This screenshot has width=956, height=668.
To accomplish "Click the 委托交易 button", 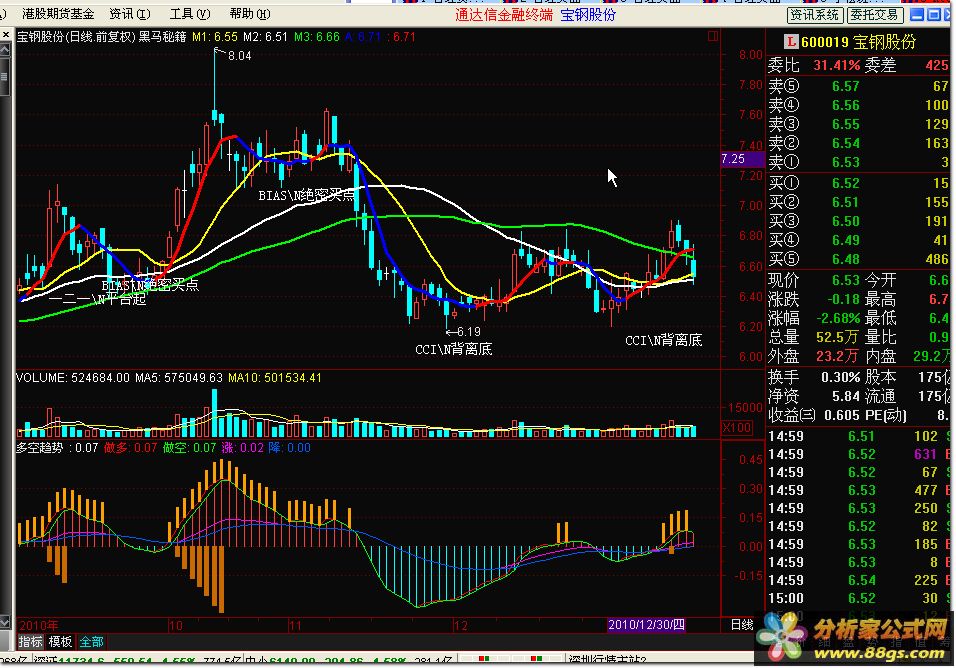I will click(x=874, y=15).
